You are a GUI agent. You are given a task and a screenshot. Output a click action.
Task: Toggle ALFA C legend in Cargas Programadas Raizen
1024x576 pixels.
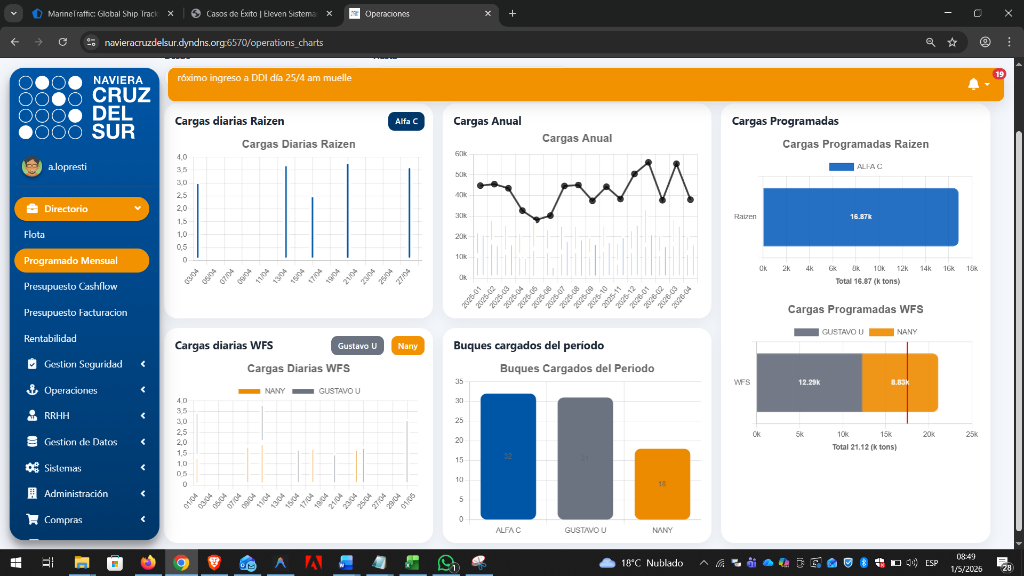click(x=855, y=167)
